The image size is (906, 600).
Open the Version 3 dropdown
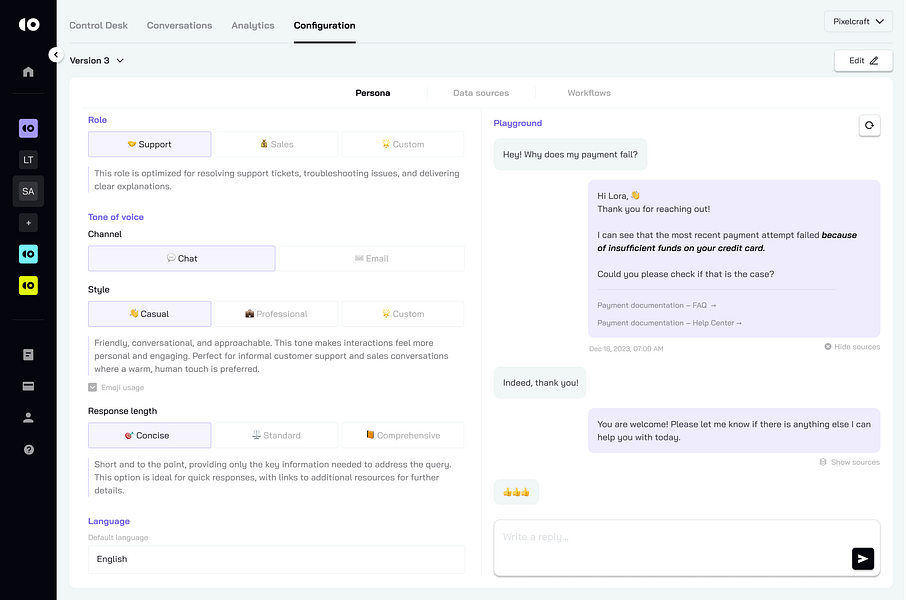[95, 60]
